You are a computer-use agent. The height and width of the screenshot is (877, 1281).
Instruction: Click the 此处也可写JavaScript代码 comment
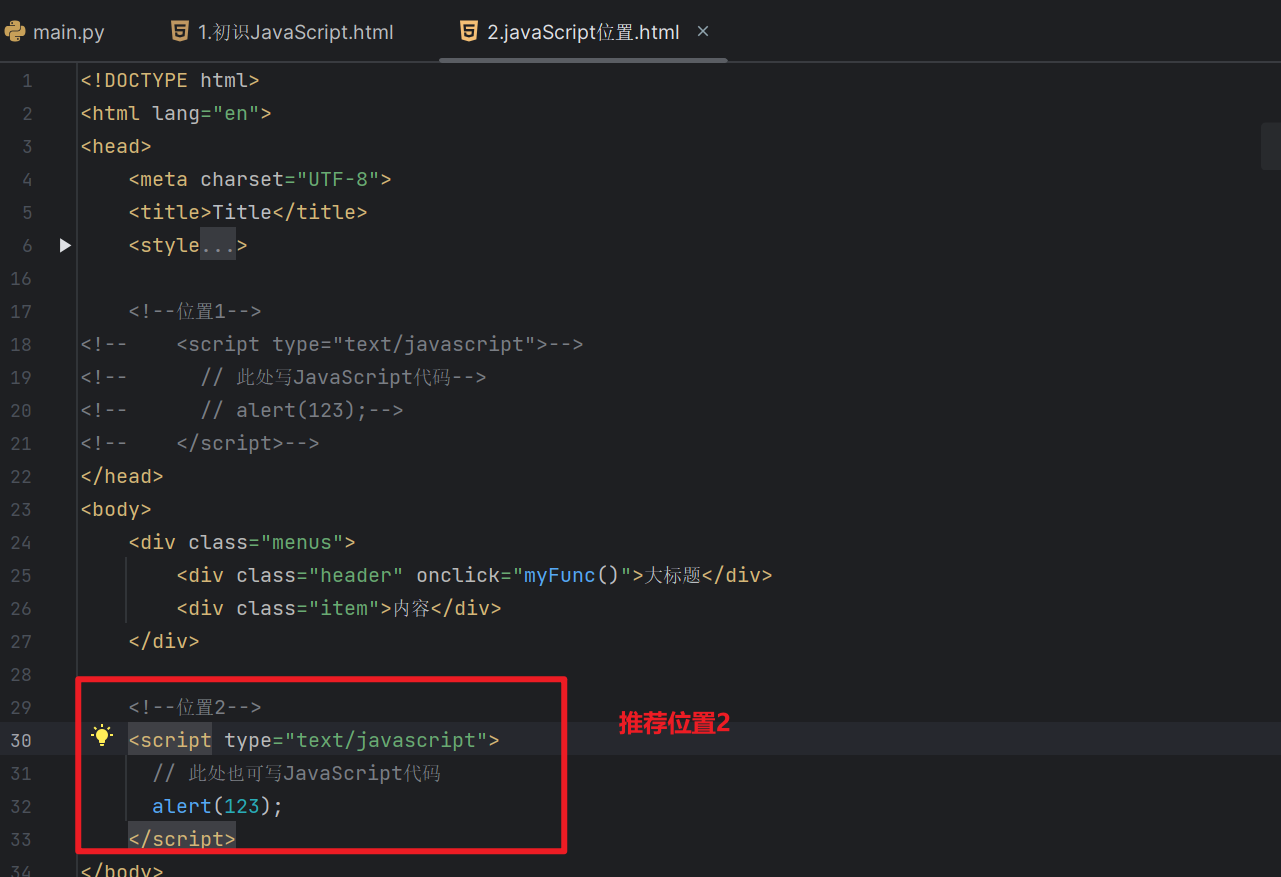tap(296, 773)
